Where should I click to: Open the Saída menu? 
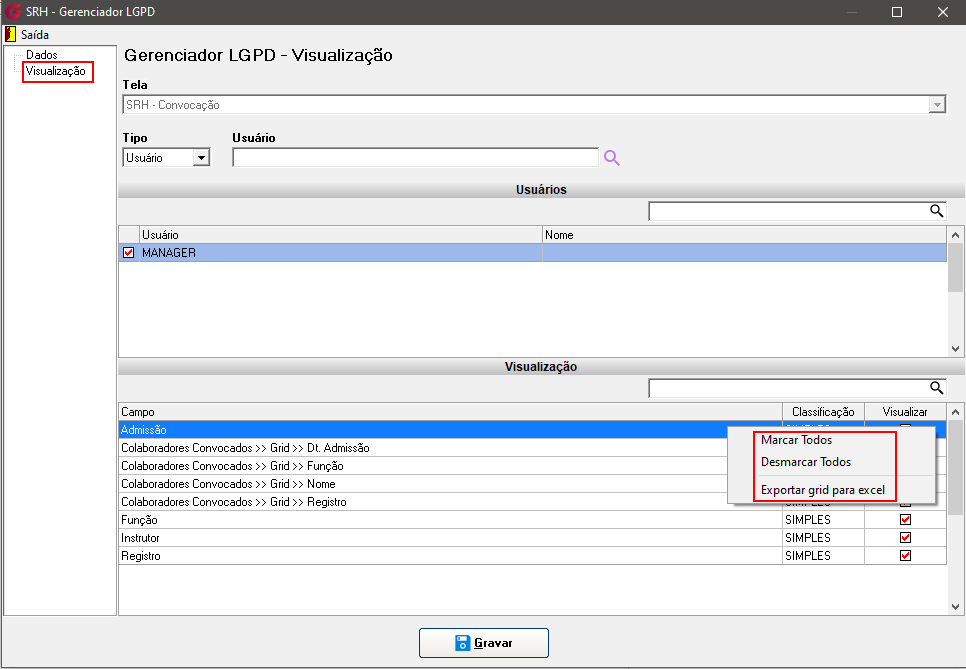click(34, 34)
